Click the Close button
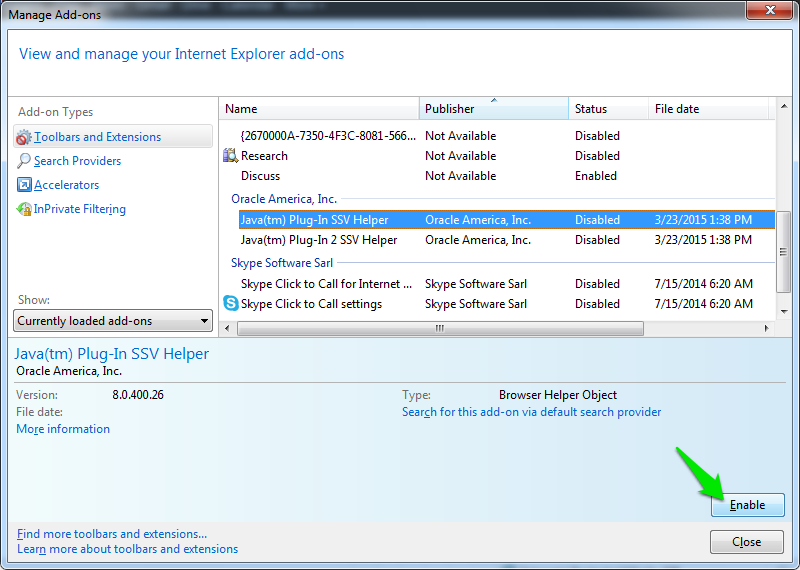The height and width of the screenshot is (570, 800). point(746,541)
